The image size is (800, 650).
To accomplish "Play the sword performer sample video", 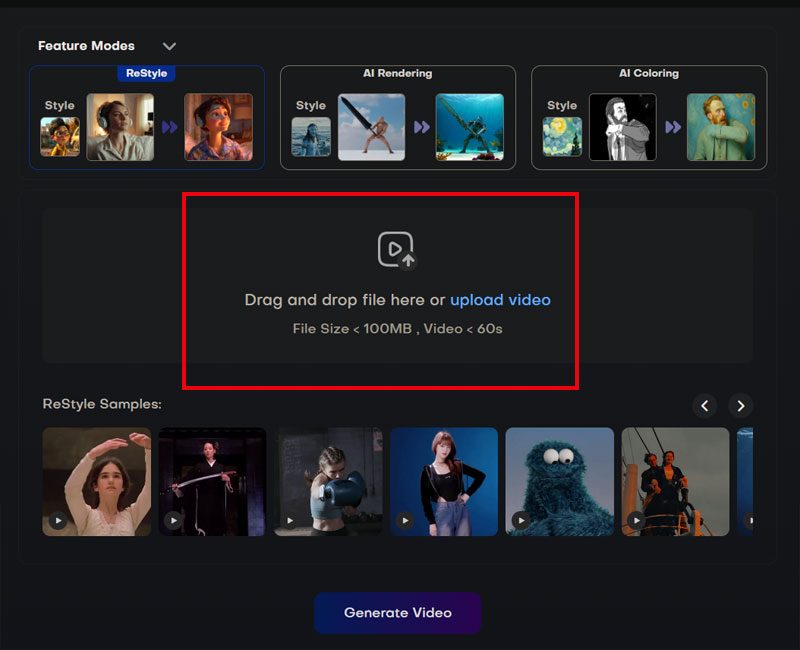I will tap(174, 520).
